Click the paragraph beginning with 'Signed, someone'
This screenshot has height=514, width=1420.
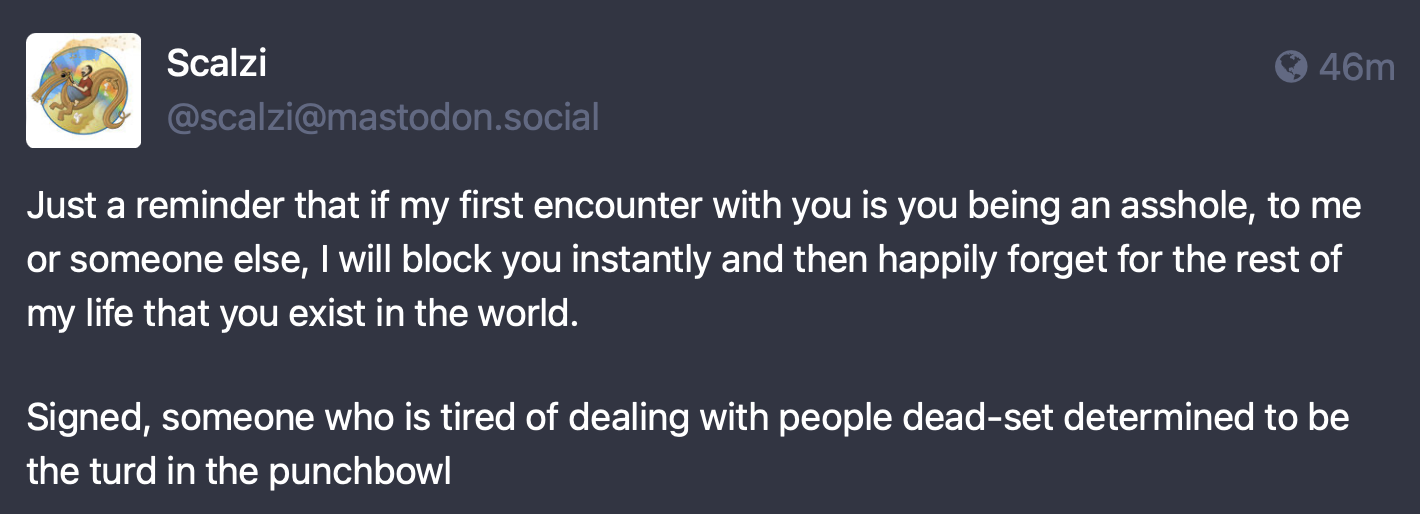point(688,443)
